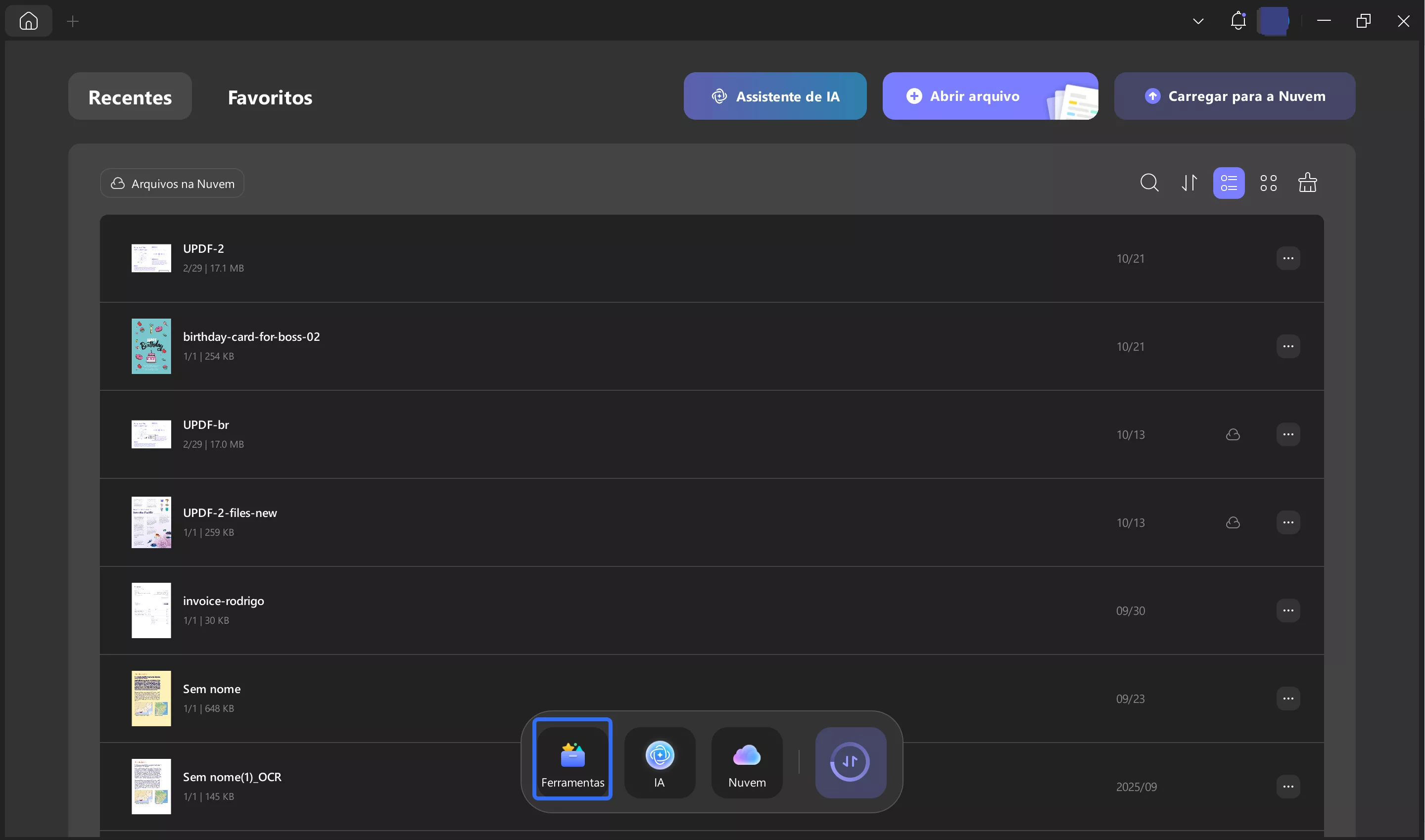Screen dimensions: 1425x840
Task: Open Nuvem from the bottom dock
Action: pyautogui.click(x=747, y=762)
